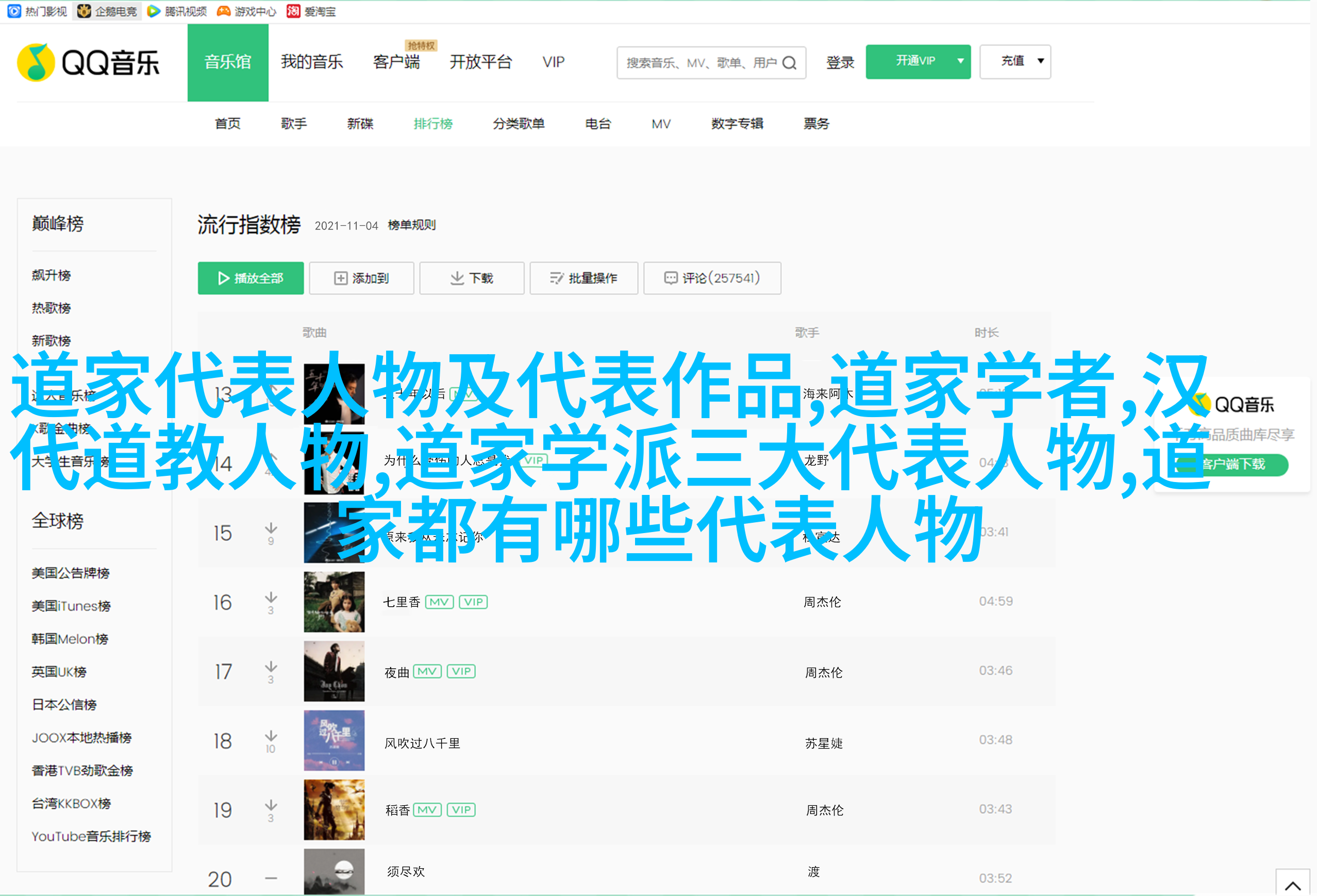The height and width of the screenshot is (896, 1317).
Task: Open 评论(257541) button
Action: point(712,278)
